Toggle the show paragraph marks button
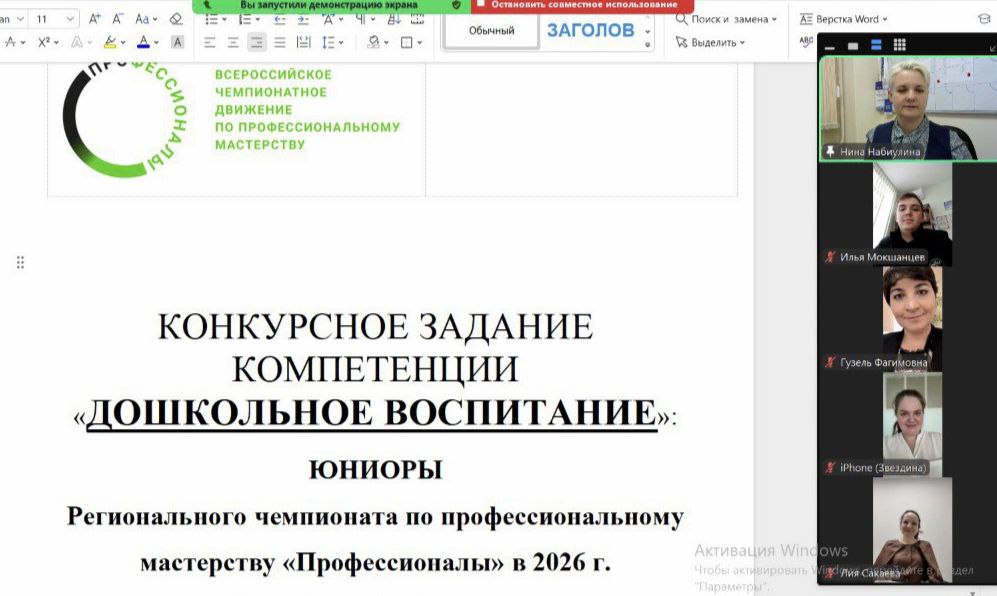This screenshot has width=997, height=596. [361, 19]
